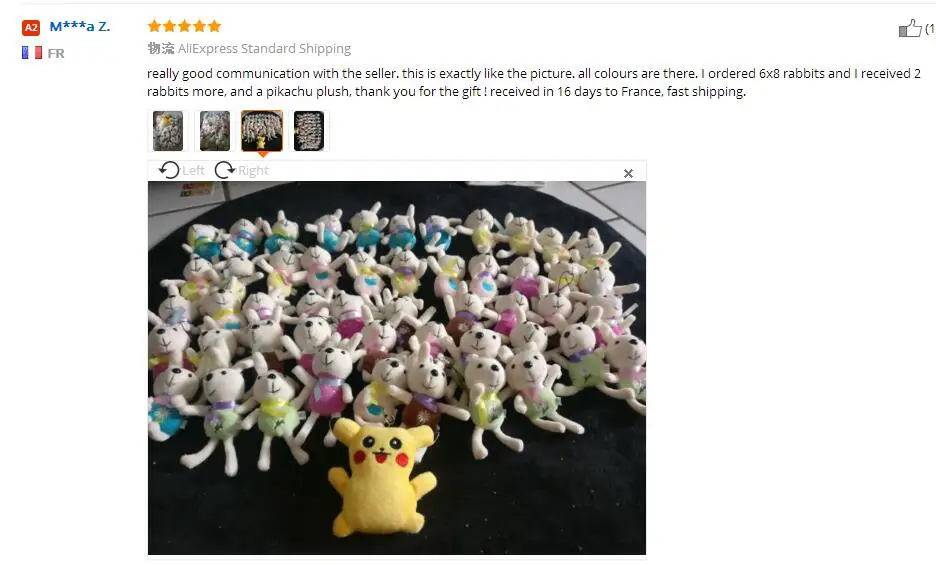Click the enlarged plush rabbits photo

(x=397, y=368)
